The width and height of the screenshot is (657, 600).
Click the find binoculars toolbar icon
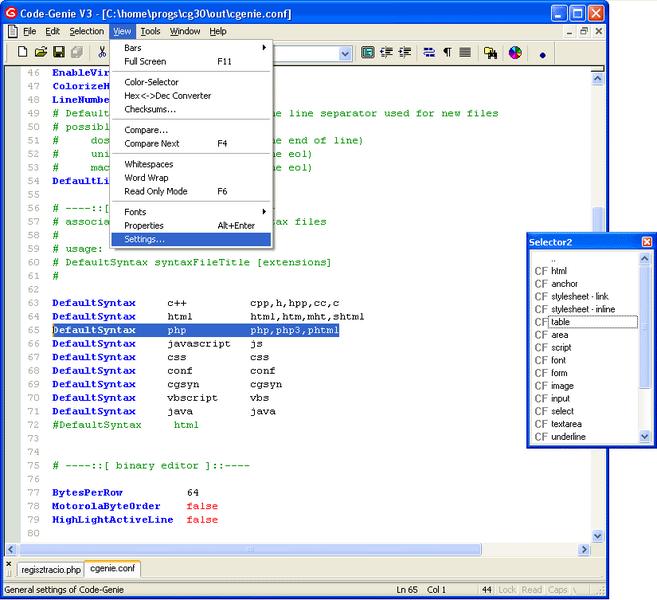490,53
